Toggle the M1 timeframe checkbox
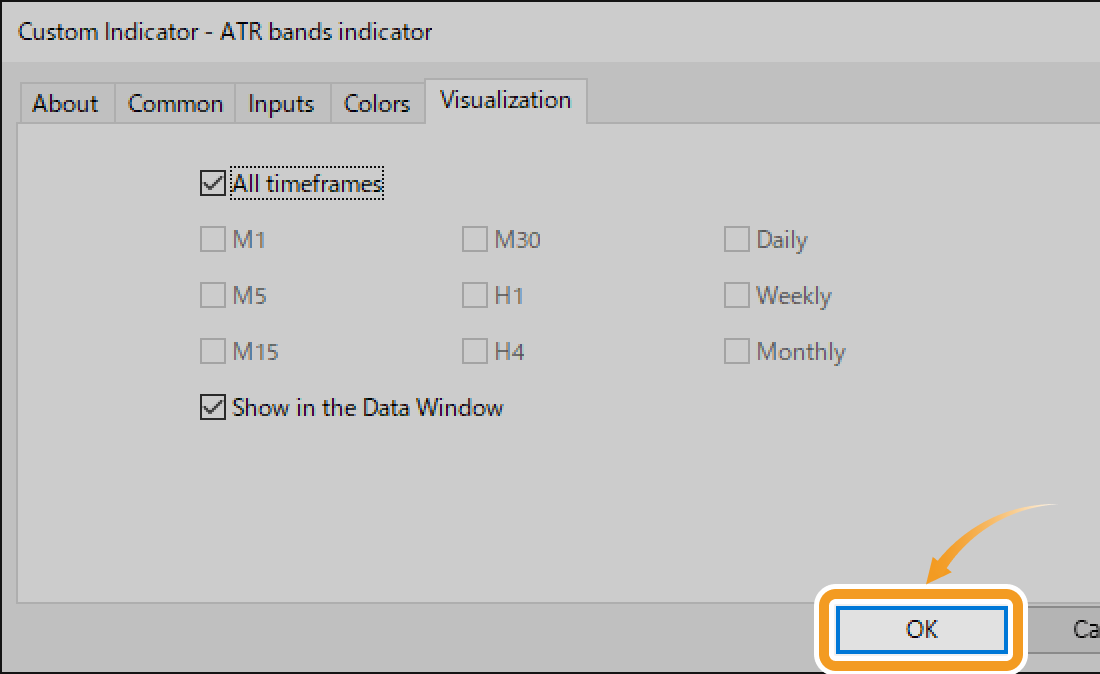This screenshot has width=1100, height=674. click(x=212, y=240)
